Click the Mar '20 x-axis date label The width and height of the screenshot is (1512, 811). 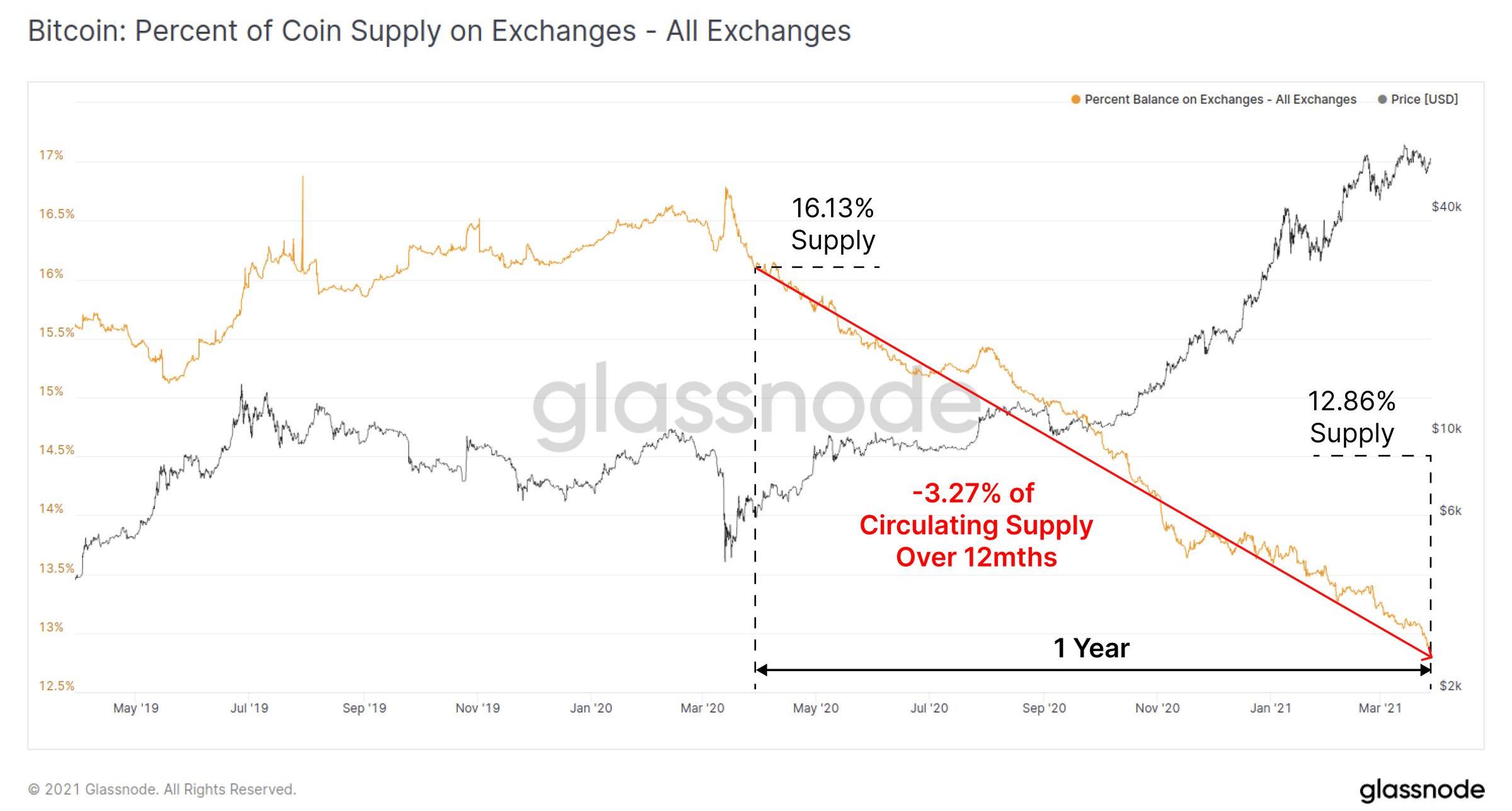[x=702, y=708]
